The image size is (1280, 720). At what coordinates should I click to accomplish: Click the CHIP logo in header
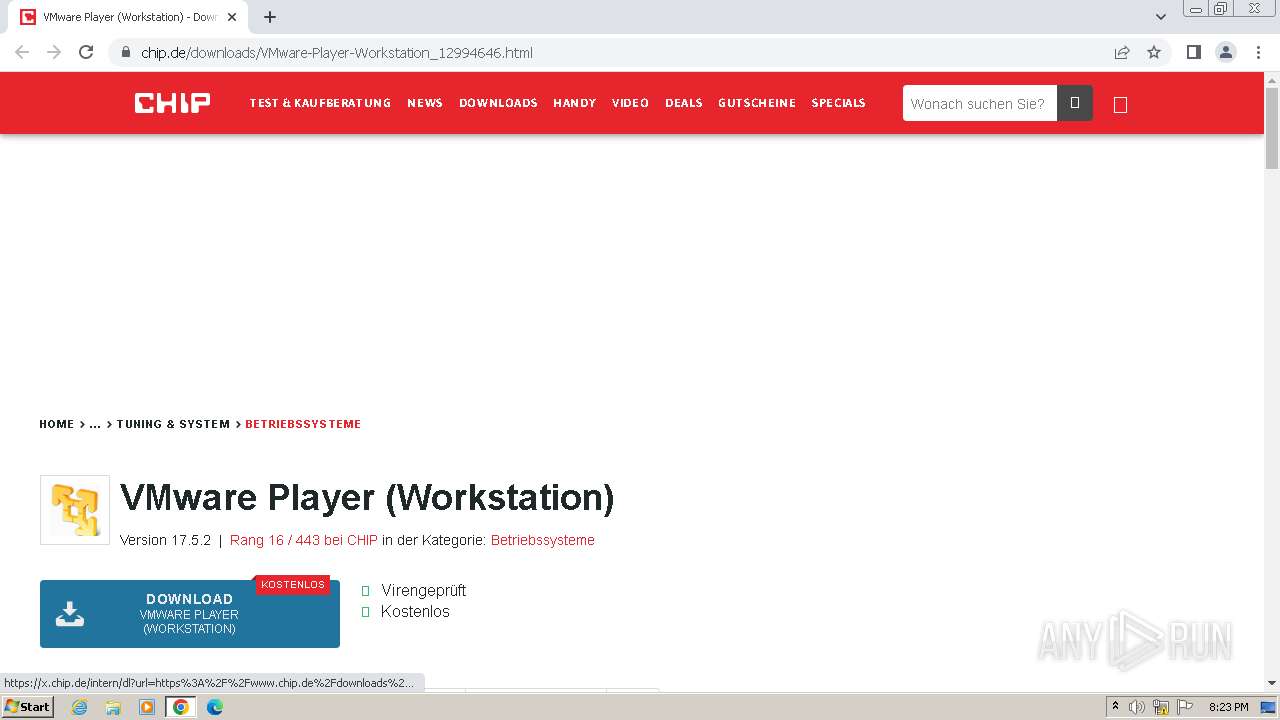click(x=172, y=103)
